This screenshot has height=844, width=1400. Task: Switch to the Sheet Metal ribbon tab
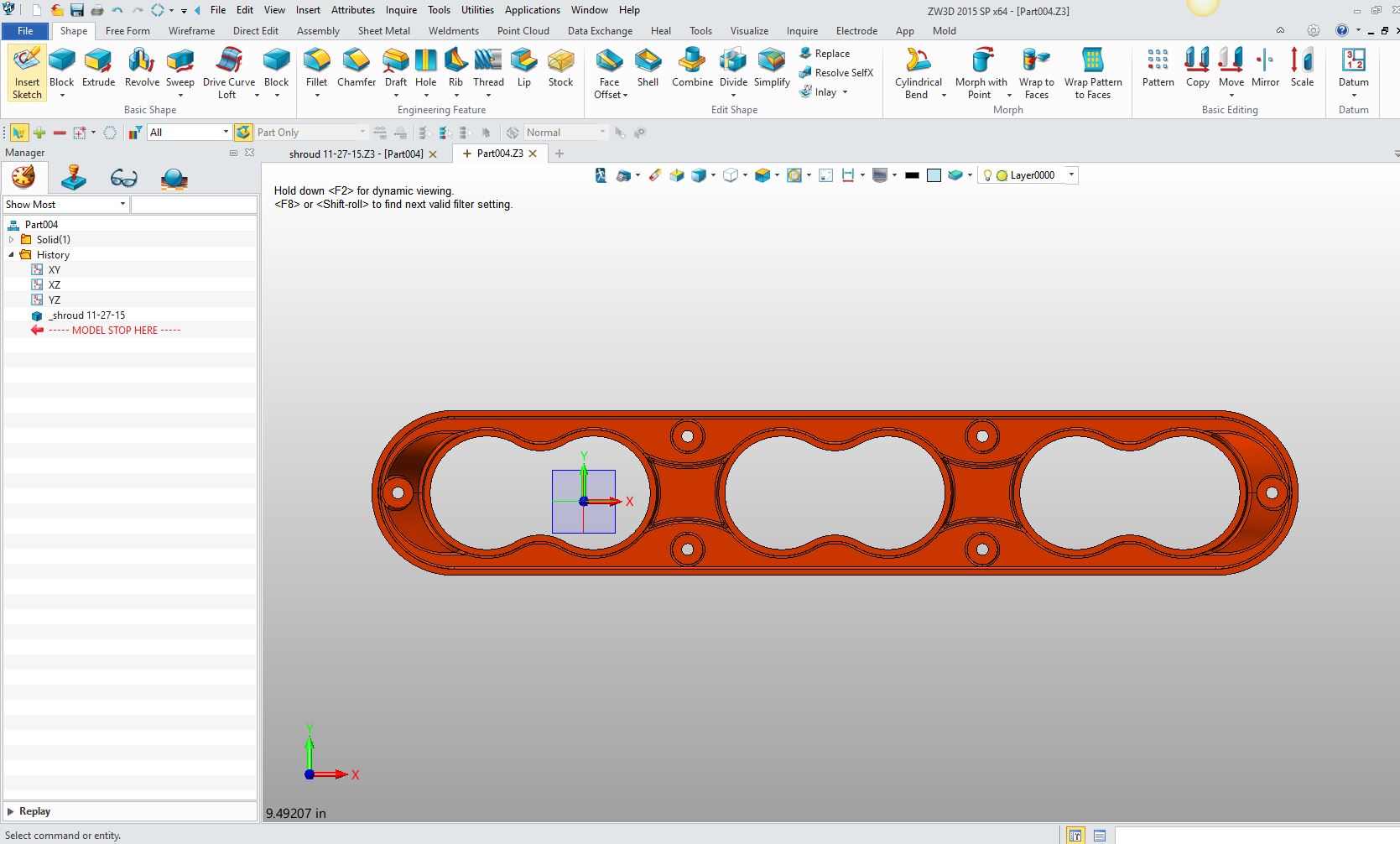(x=383, y=31)
